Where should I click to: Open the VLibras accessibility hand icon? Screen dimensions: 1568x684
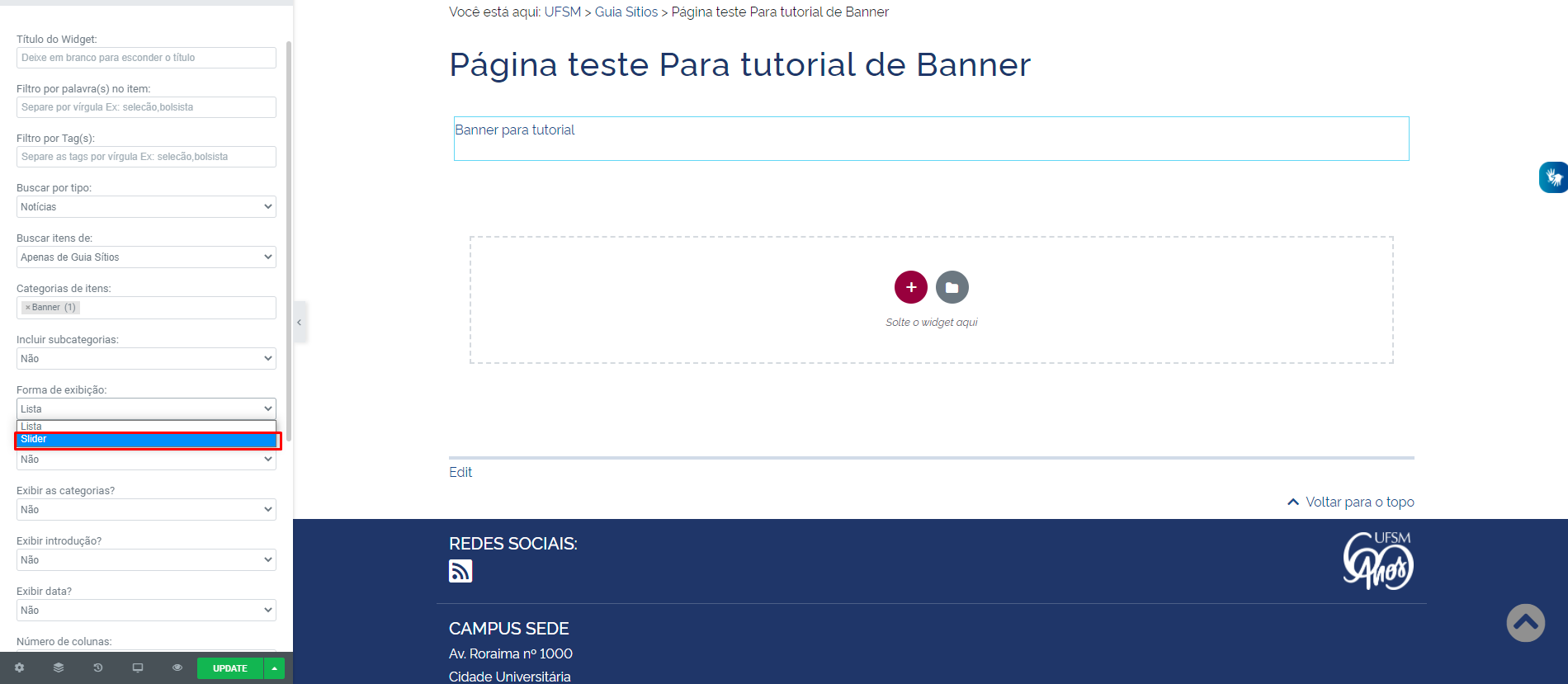(x=1553, y=177)
